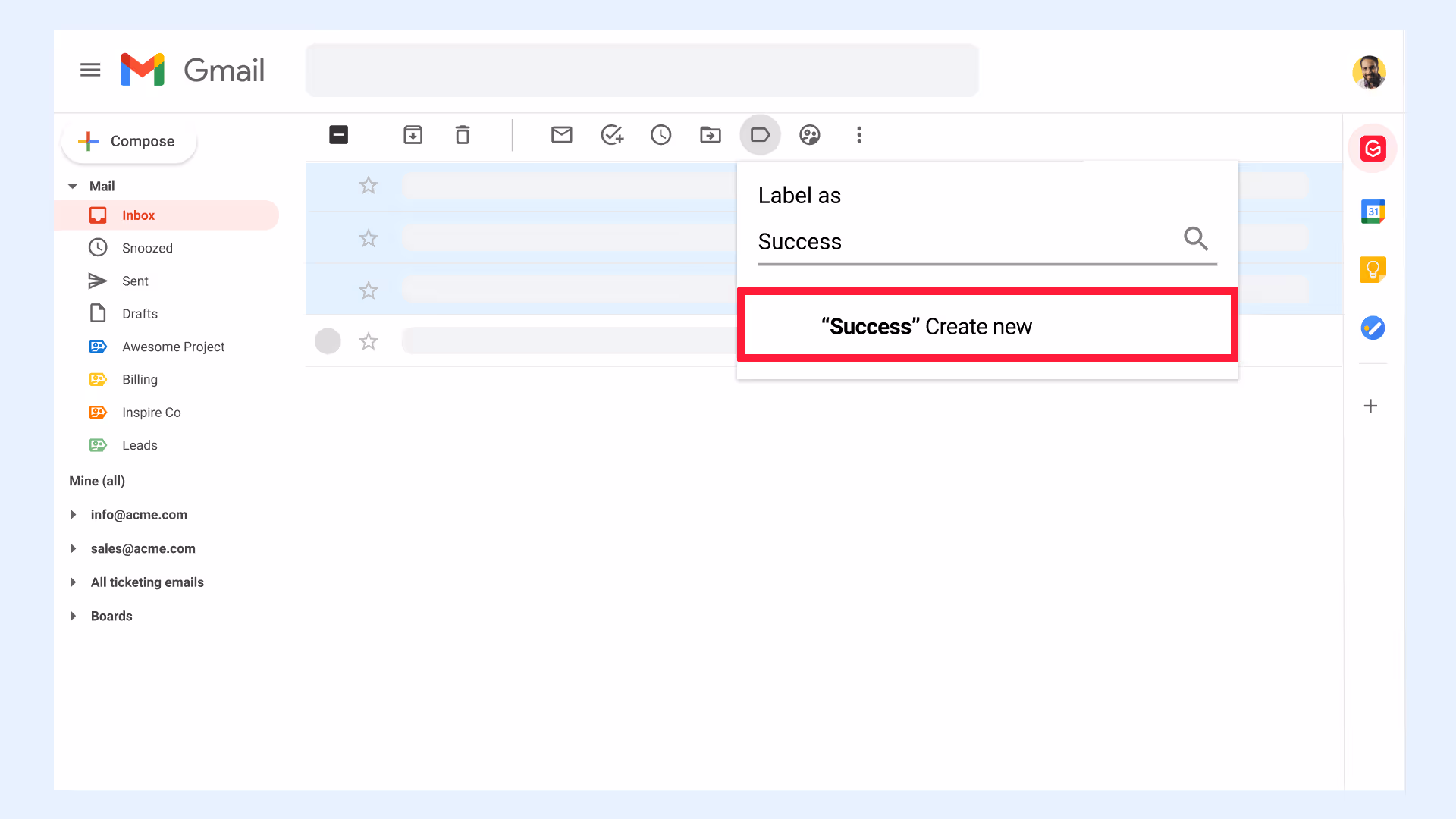Image resolution: width=1456 pixels, height=819 pixels.
Task: Toggle the select-all checkbox in toolbar
Action: point(339,135)
